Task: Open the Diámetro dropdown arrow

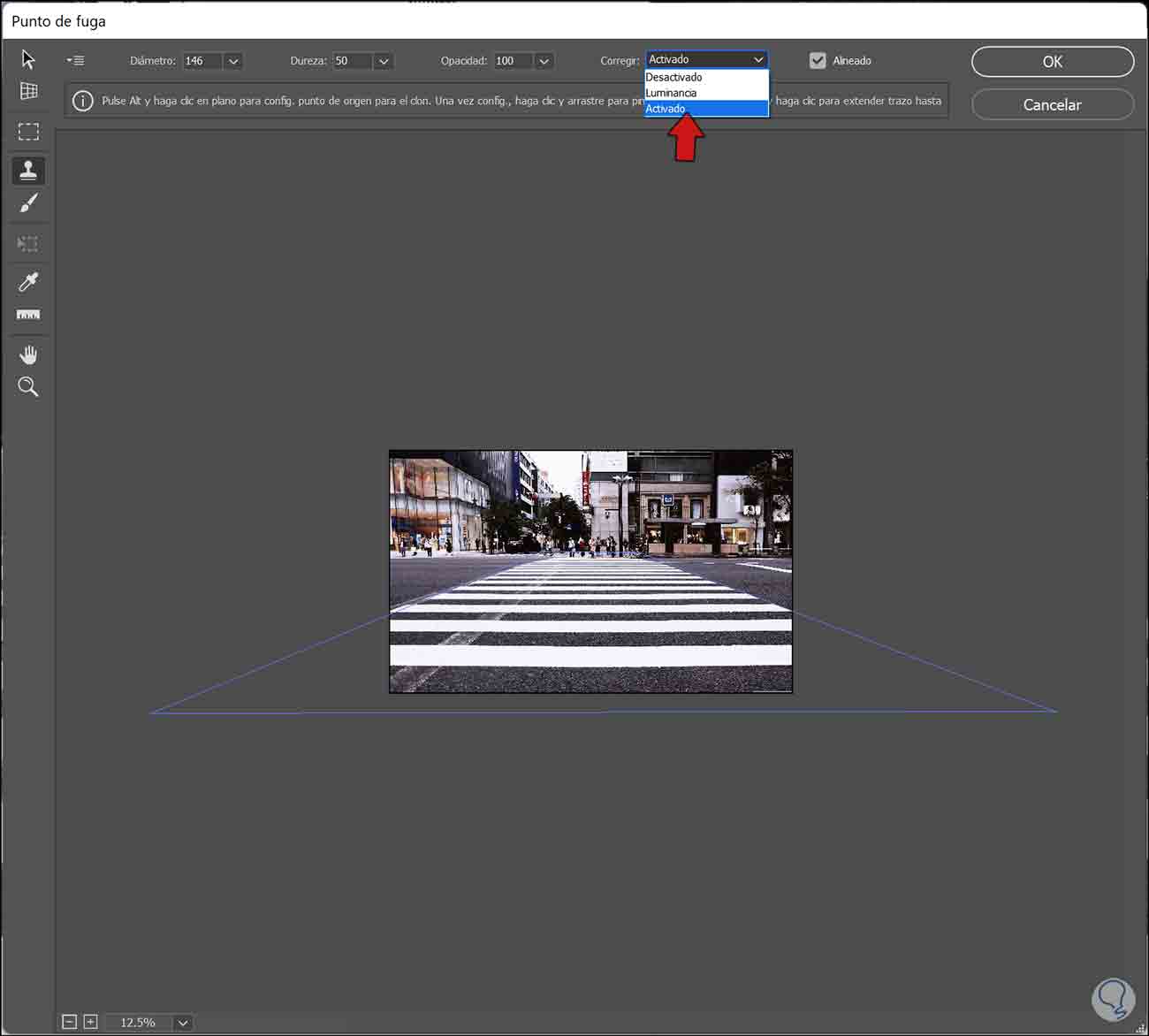Action: coord(233,61)
